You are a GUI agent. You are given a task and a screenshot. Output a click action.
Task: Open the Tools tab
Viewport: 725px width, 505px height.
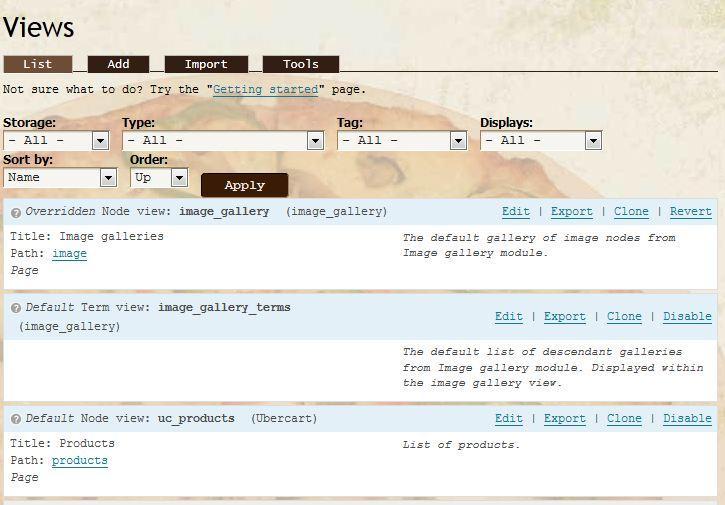(301, 64)
